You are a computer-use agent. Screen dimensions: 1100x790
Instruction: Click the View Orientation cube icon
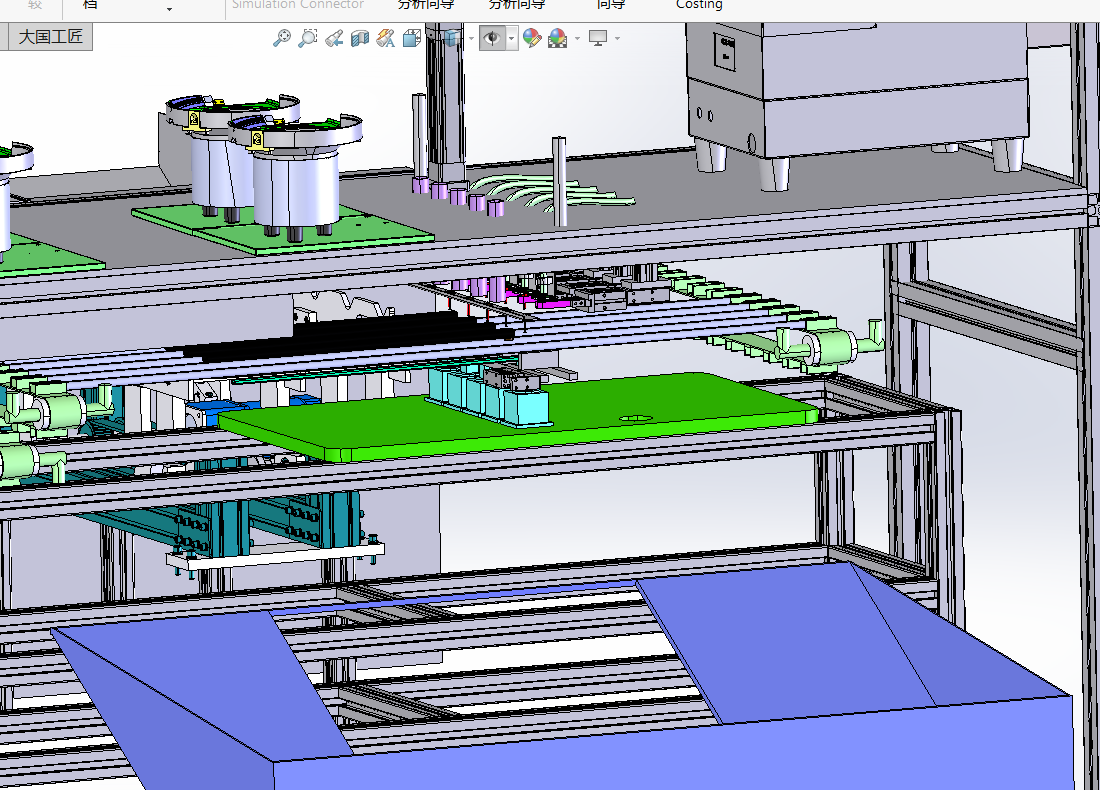(x=412, y=38)
